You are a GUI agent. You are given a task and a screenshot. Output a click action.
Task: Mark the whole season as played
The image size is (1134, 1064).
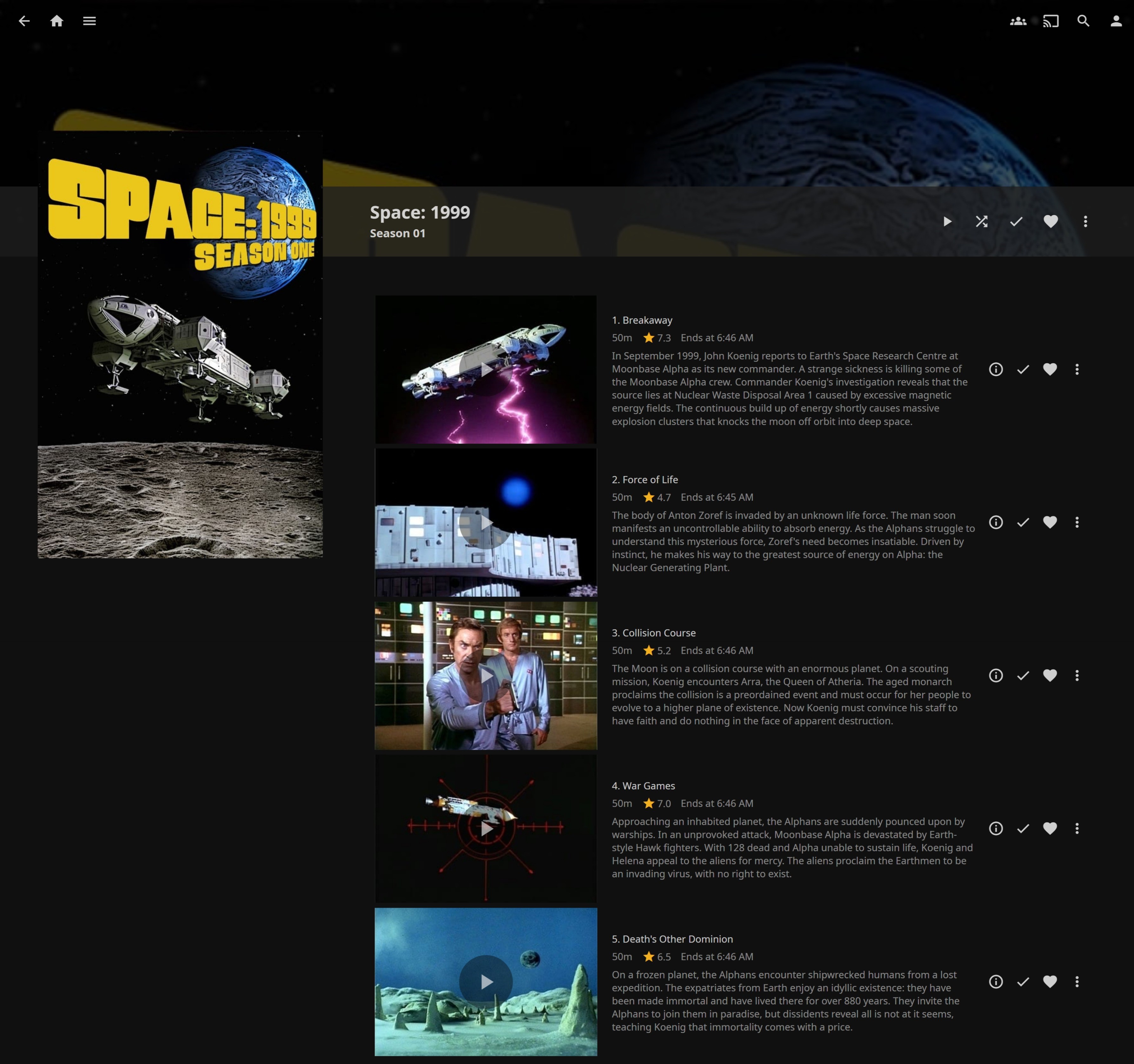[1016, 221]
